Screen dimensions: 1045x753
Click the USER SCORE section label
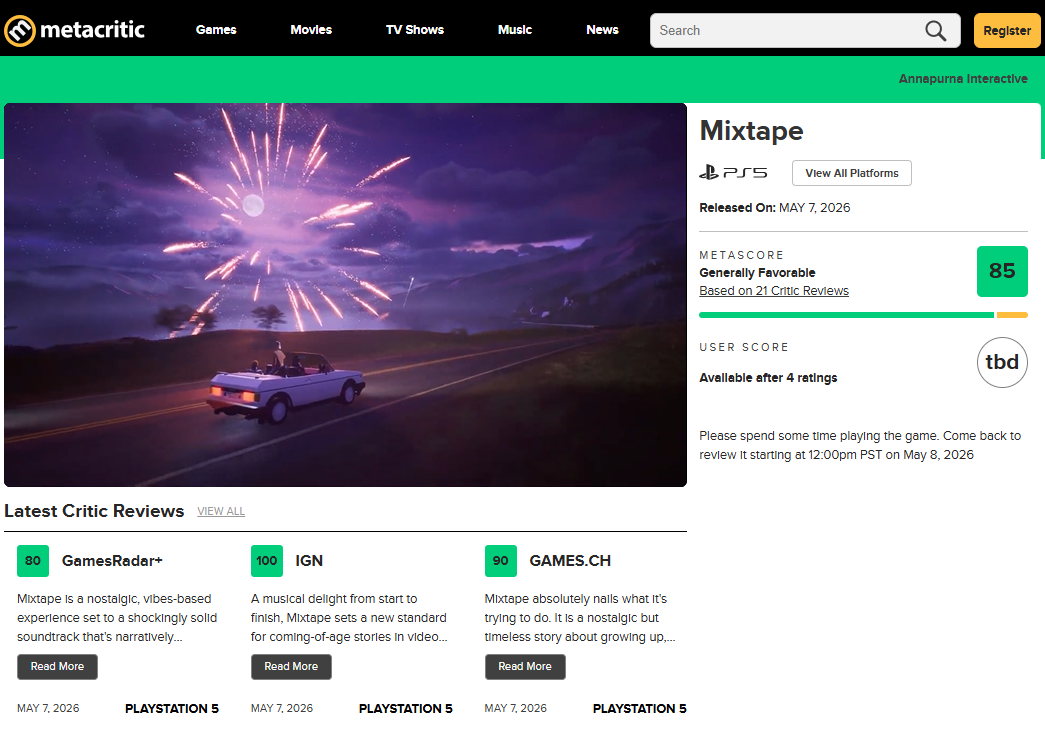point(744,347)
